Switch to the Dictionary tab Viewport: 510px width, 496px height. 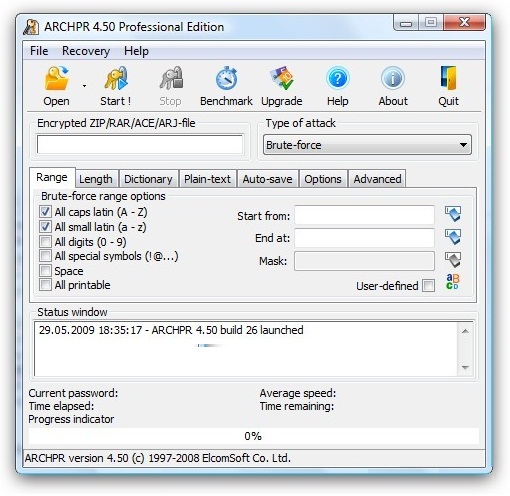click(148, 179)
